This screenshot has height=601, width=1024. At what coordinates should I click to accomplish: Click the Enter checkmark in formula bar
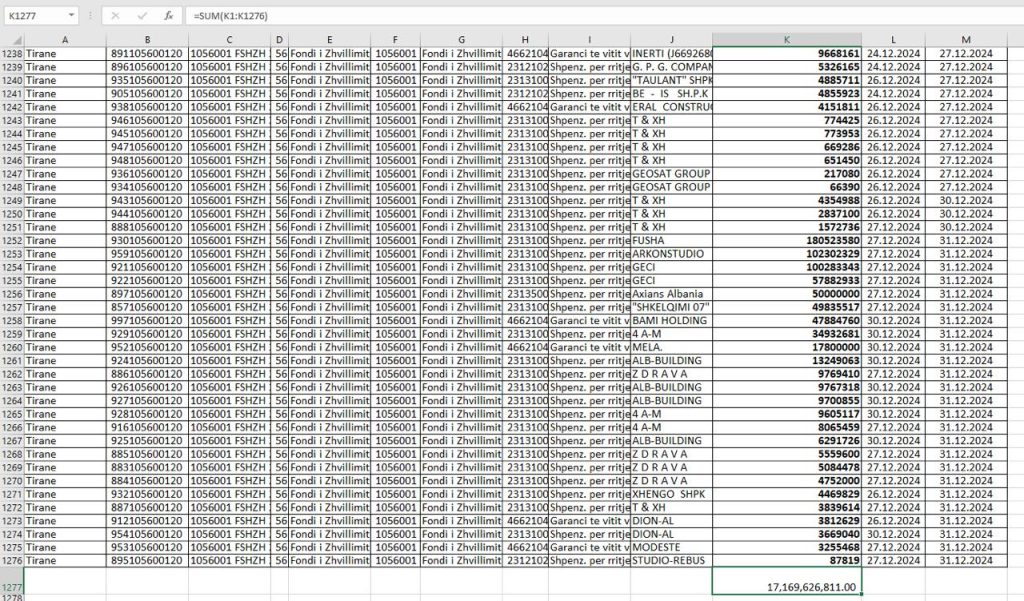[x=142, y=16]
